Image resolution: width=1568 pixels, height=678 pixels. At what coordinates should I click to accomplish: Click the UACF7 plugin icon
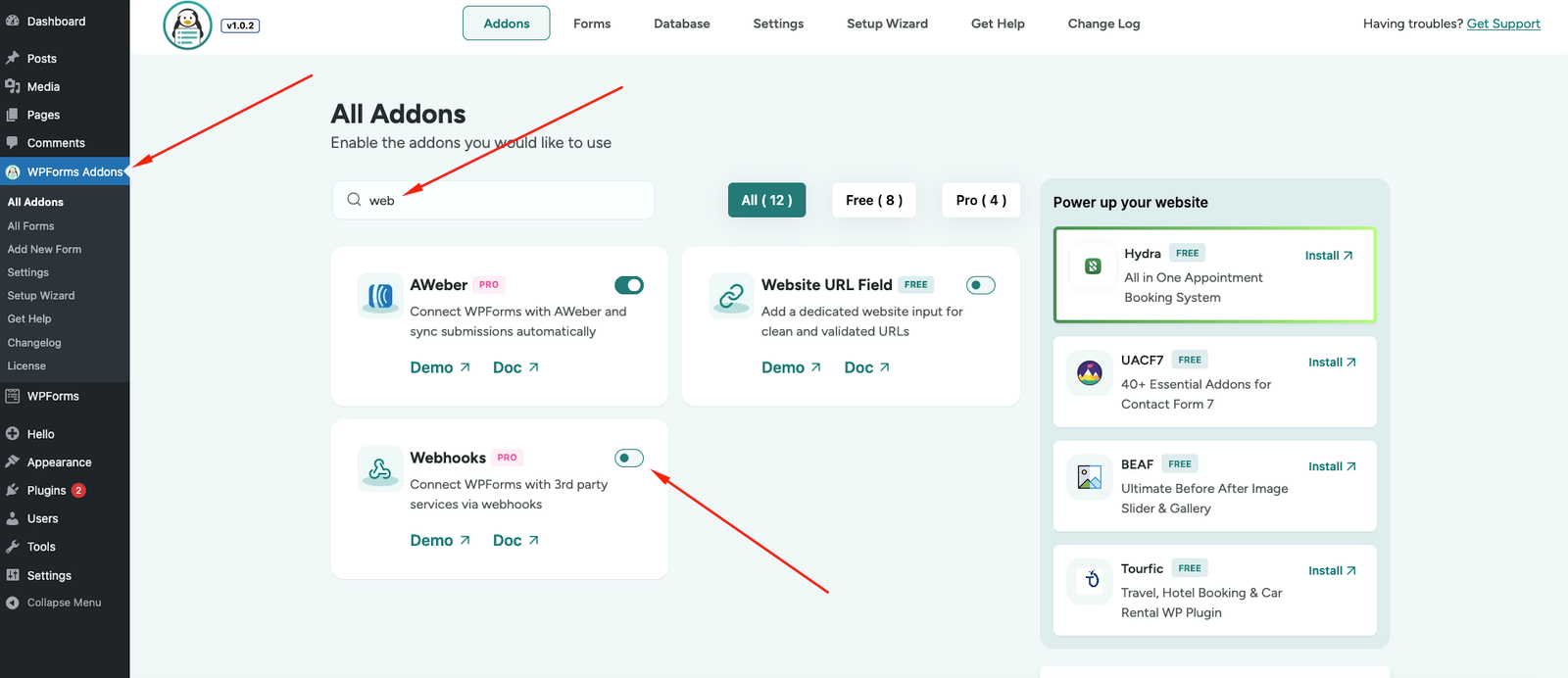click(x=1090, y=372)
